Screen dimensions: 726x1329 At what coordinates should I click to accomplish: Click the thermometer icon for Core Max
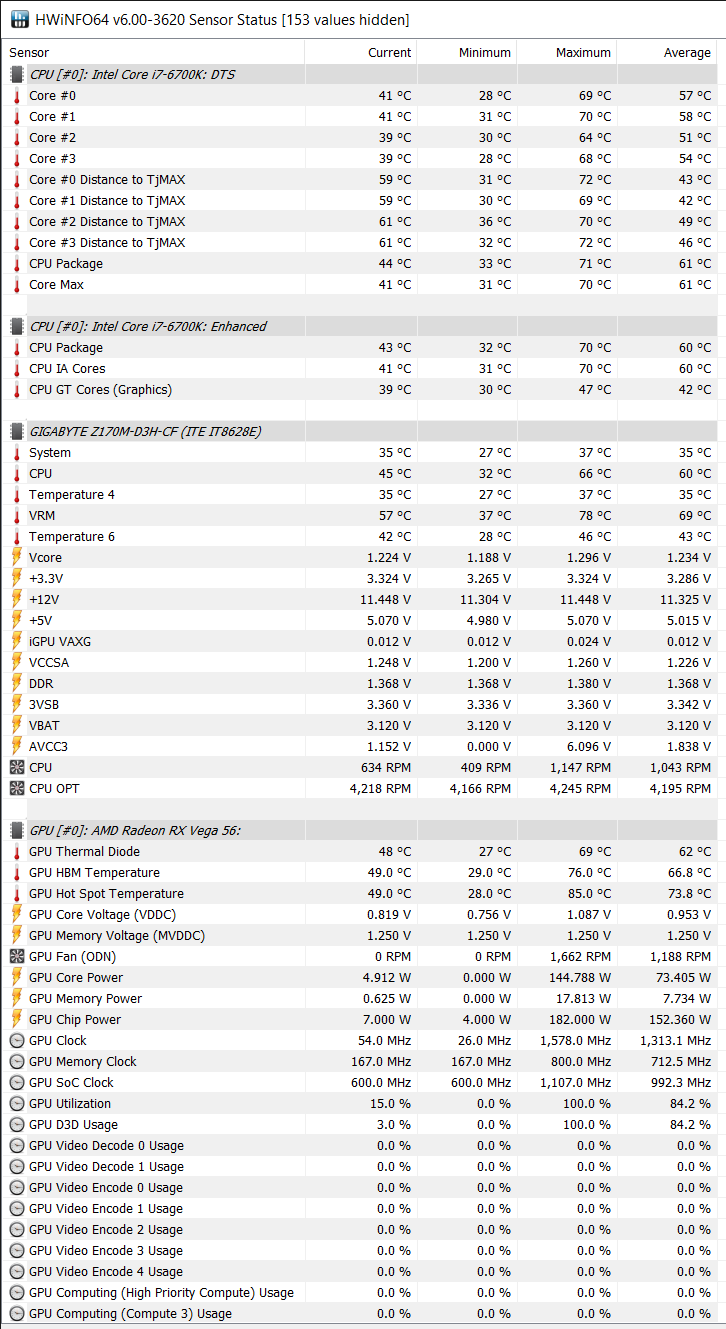coord(17,284)
